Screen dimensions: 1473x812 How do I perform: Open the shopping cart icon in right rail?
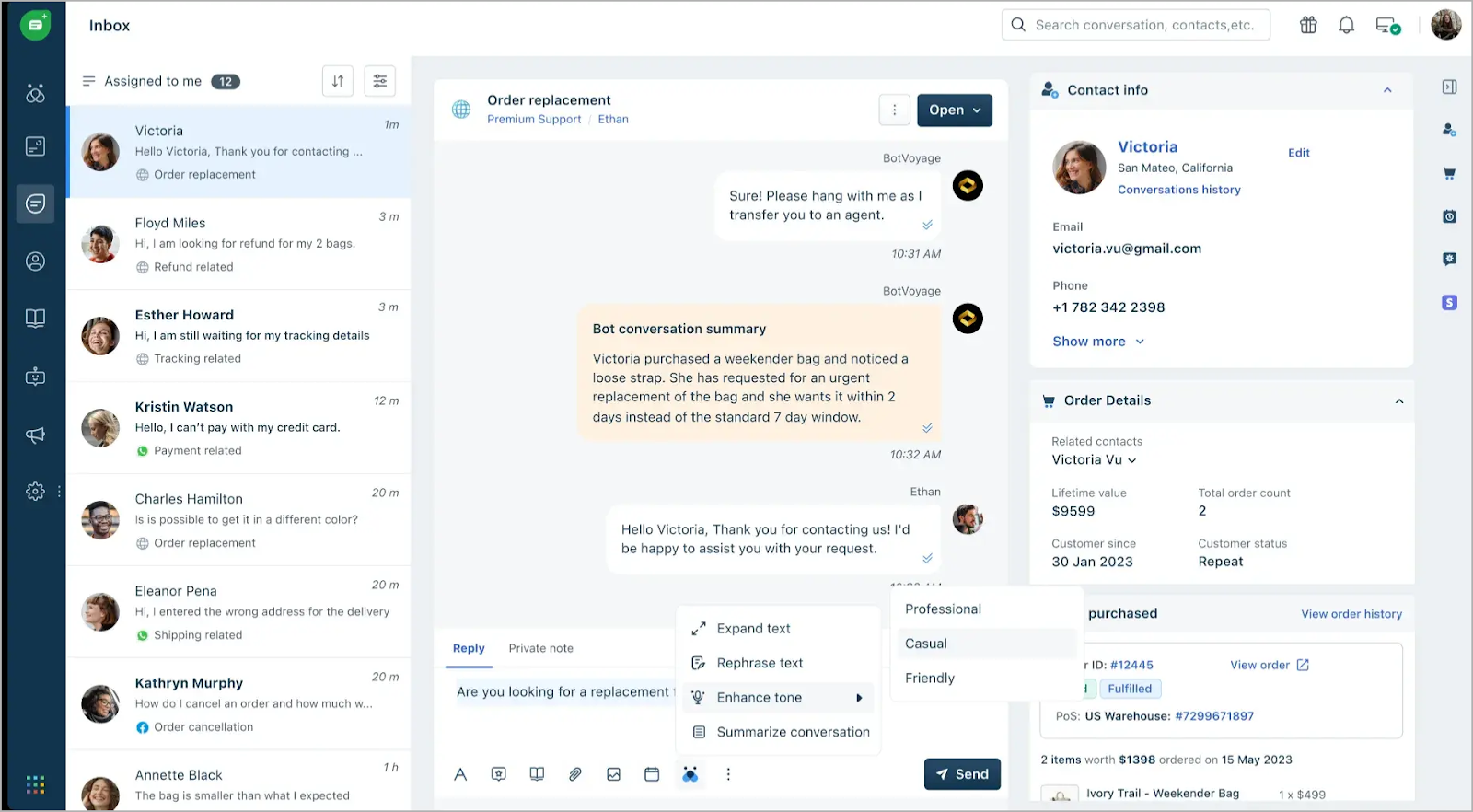1449,173
